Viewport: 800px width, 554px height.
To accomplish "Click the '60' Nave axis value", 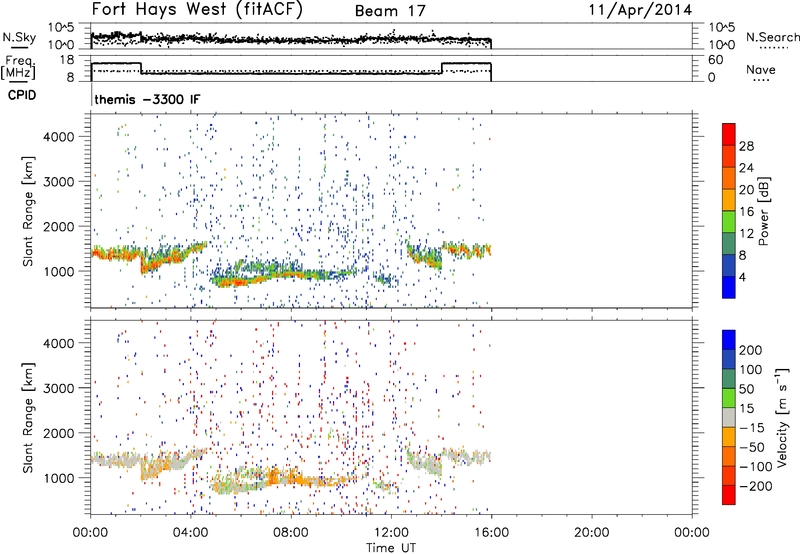I will click(x=715, y=60).
